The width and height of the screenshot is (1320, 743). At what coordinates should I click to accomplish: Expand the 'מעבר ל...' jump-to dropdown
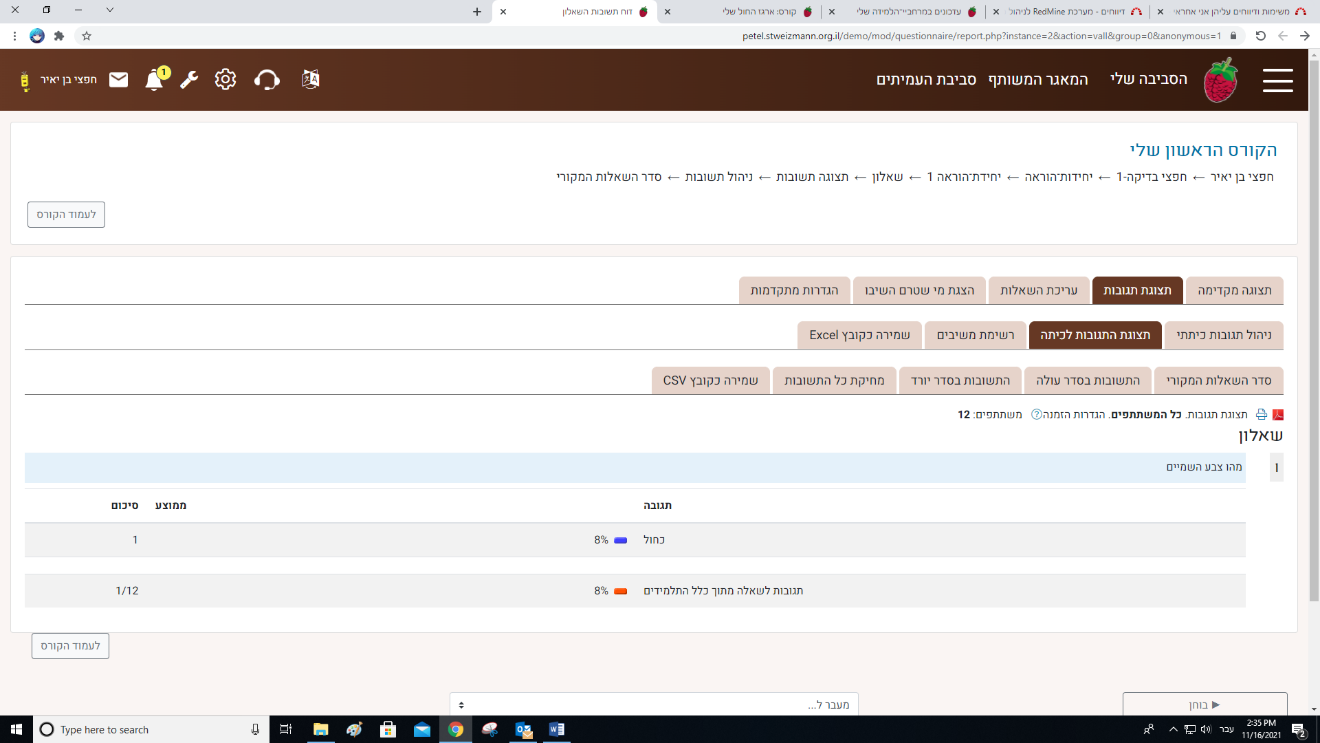(653, 705)
